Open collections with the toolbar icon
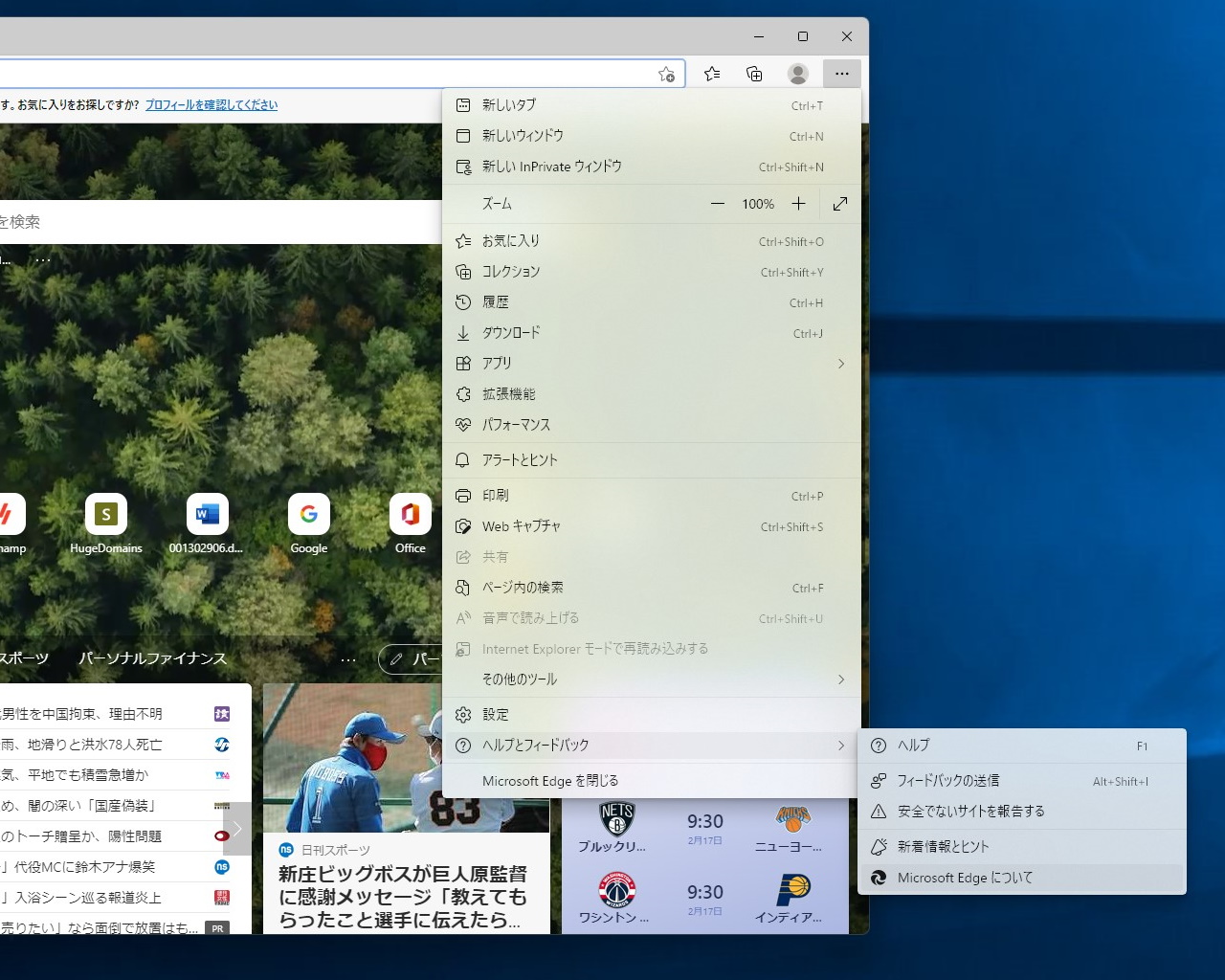 [754, 74]
